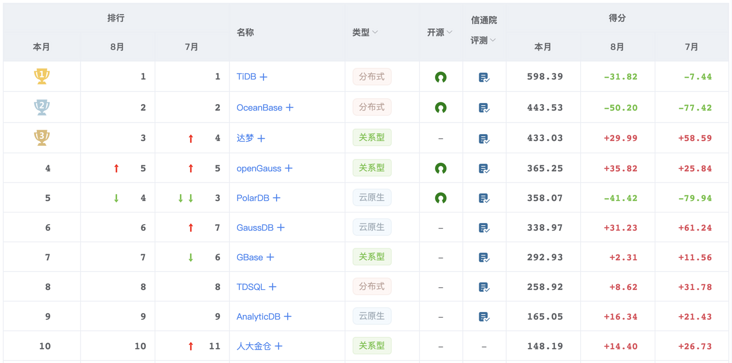Click the score change -79.94

click(x=695, y=198)
